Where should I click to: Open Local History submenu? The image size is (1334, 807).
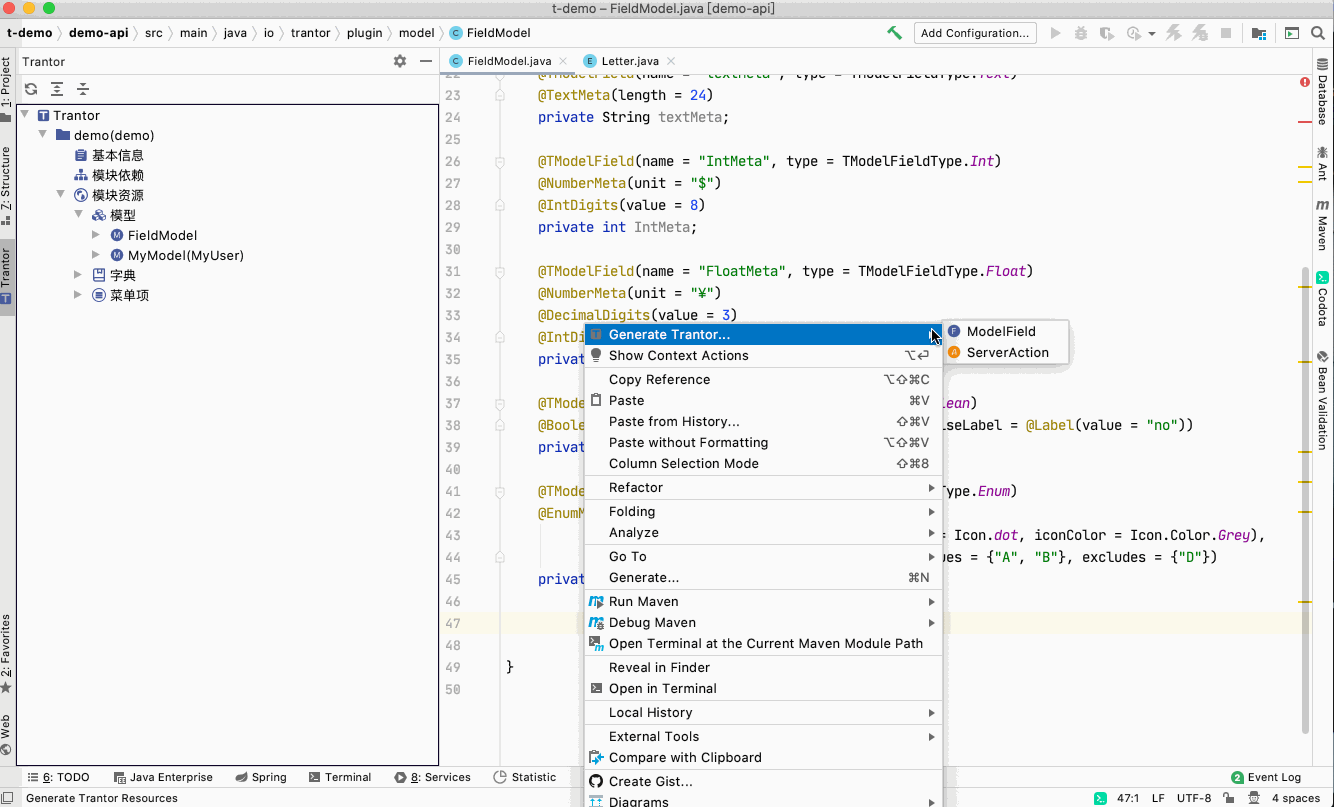tap(763, 712)
